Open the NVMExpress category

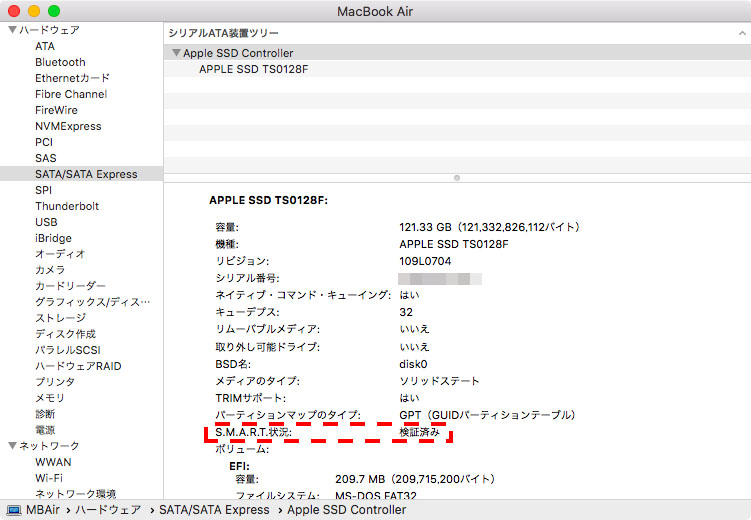[x=68, y=126]
